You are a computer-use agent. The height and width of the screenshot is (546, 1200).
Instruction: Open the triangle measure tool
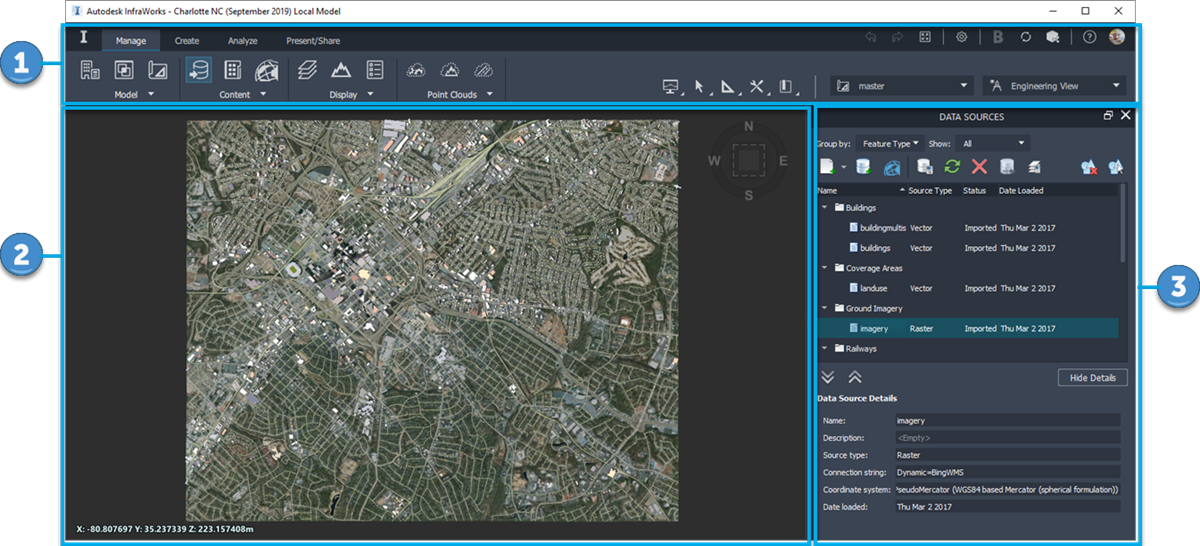pos(728,87)
